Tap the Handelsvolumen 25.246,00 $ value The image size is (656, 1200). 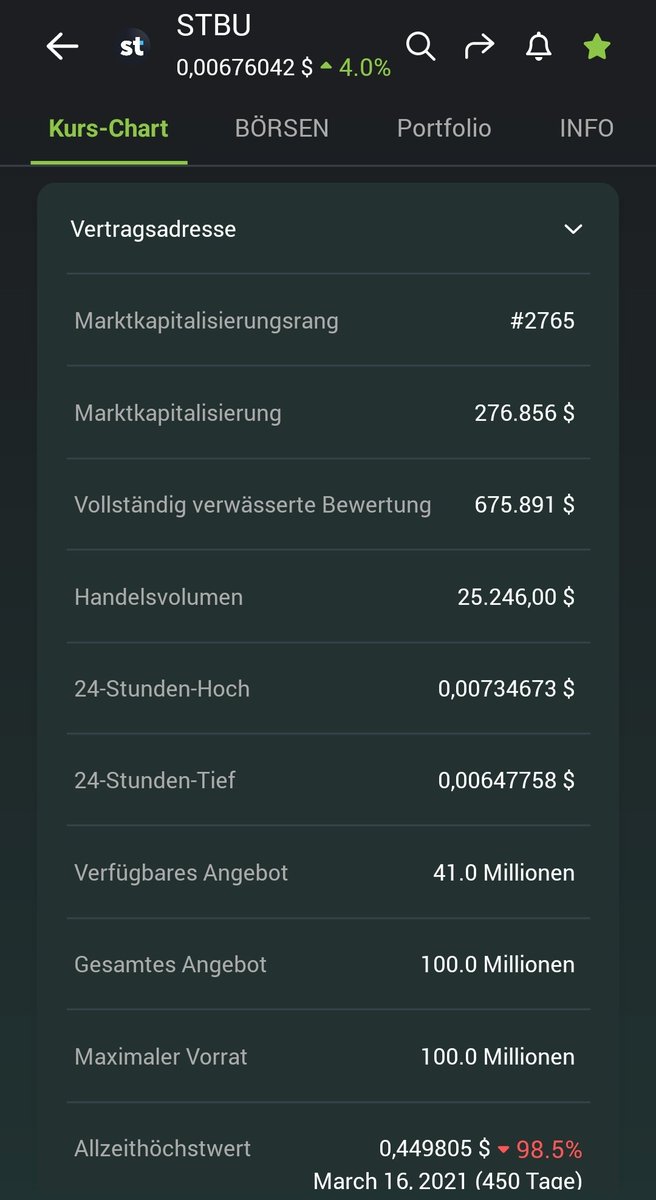(x=516, y=597)
